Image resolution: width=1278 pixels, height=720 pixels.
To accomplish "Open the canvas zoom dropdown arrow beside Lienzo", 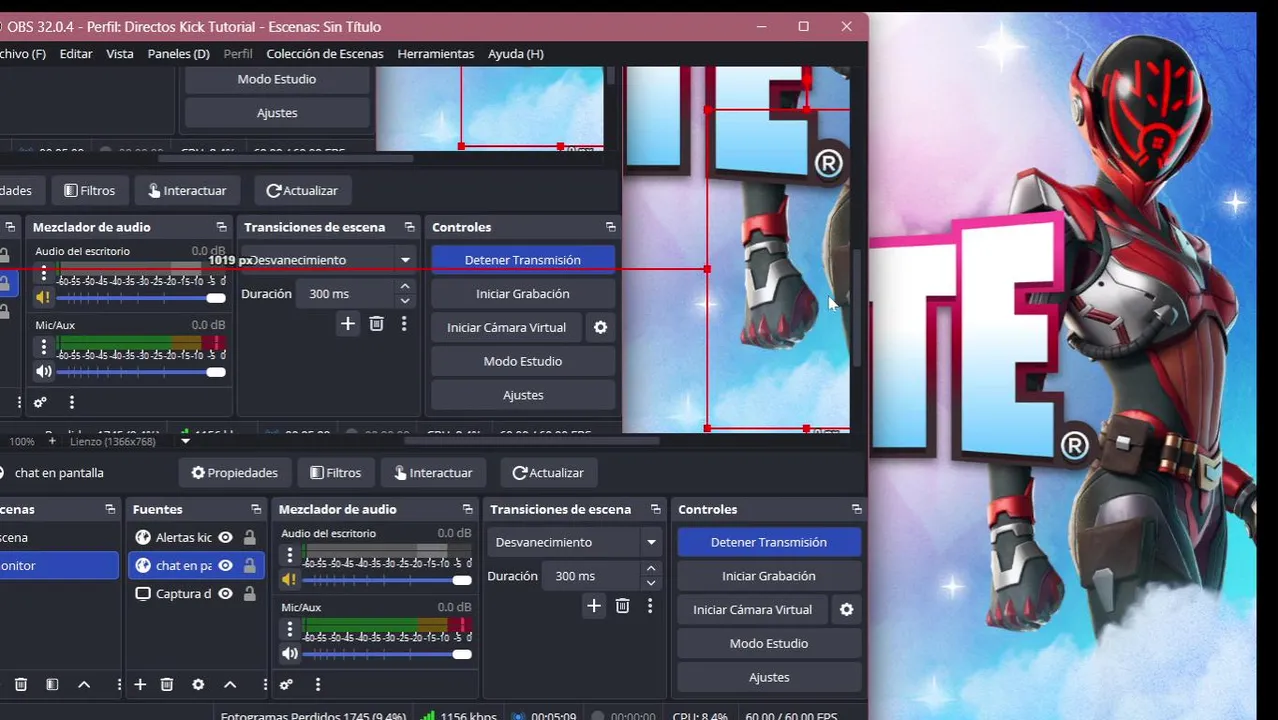I will (x=185, y=441).
